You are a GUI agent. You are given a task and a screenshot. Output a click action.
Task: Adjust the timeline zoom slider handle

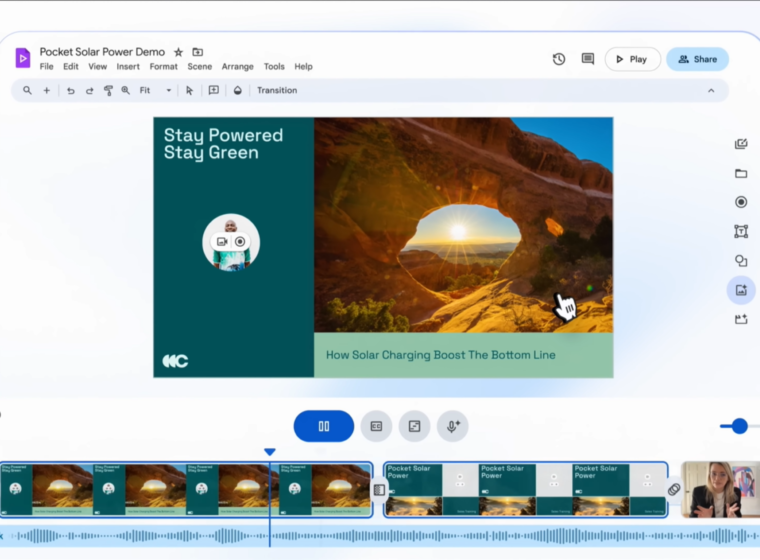(x=739, y=426)
